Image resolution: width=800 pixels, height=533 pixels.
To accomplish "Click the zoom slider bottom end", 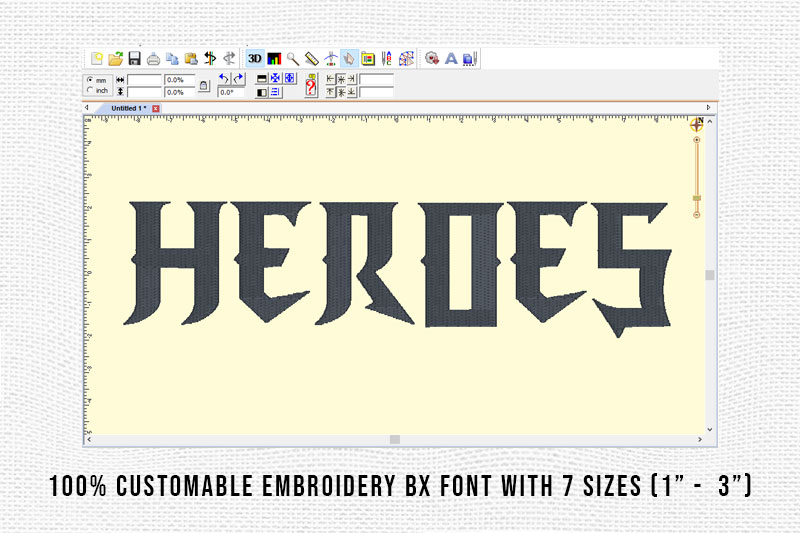I will click(x=696, y=215).
